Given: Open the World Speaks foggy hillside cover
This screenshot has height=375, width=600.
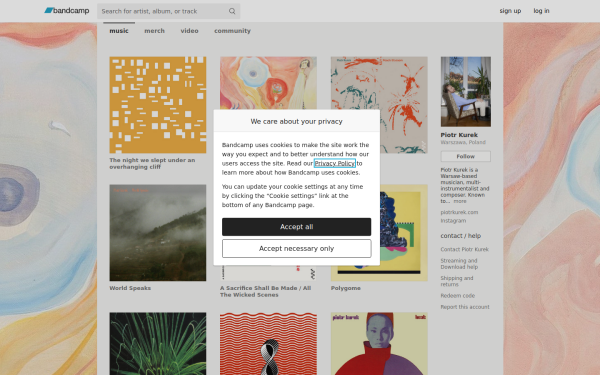Looking at the screenshot, I should pyautogui.click(x=158, y=233).
